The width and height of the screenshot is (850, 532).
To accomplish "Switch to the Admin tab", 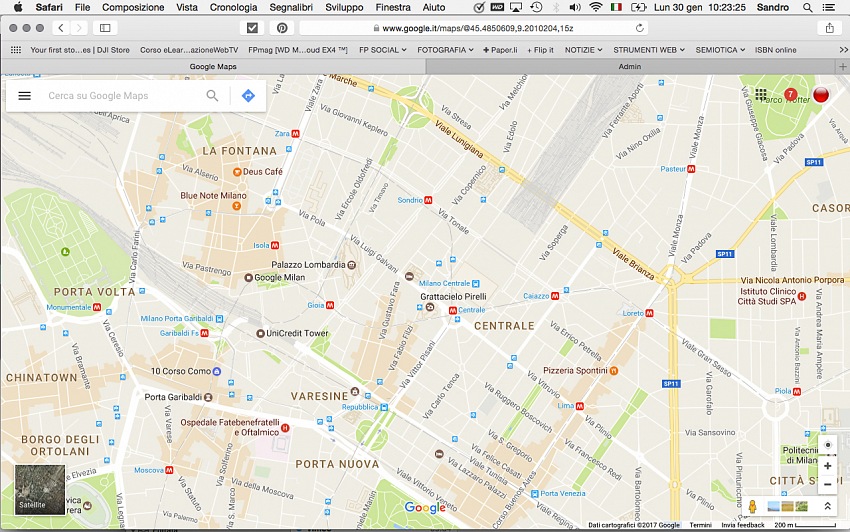I will point(630,67).
